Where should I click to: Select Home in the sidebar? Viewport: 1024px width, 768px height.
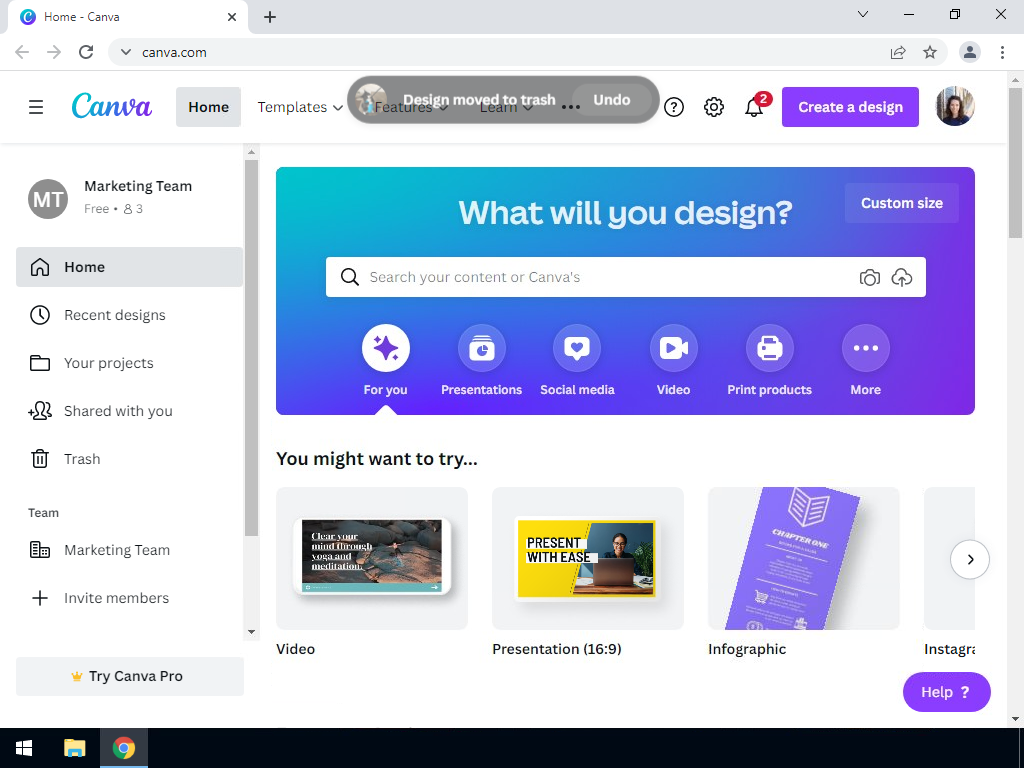point(129,267)
